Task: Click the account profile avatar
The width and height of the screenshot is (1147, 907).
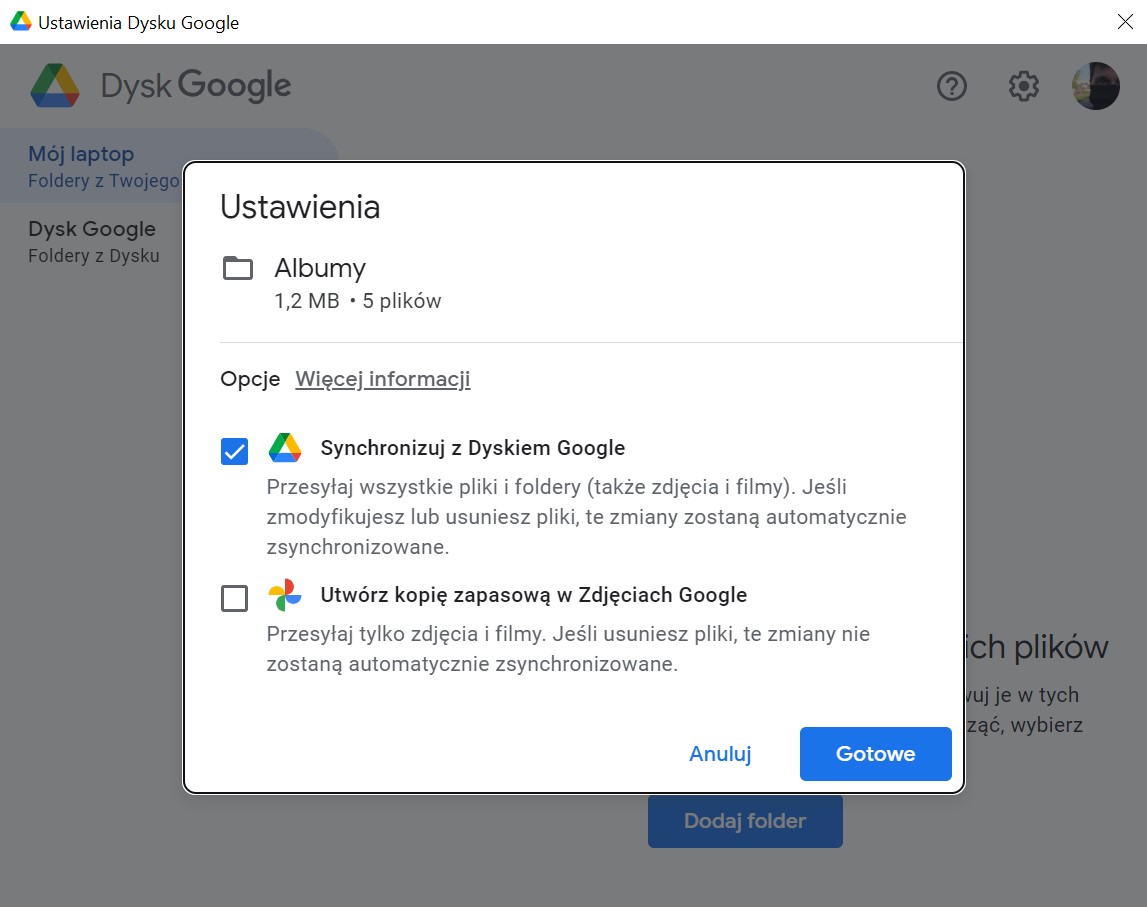Action: pyautogui.click(x=1095, y=86)
